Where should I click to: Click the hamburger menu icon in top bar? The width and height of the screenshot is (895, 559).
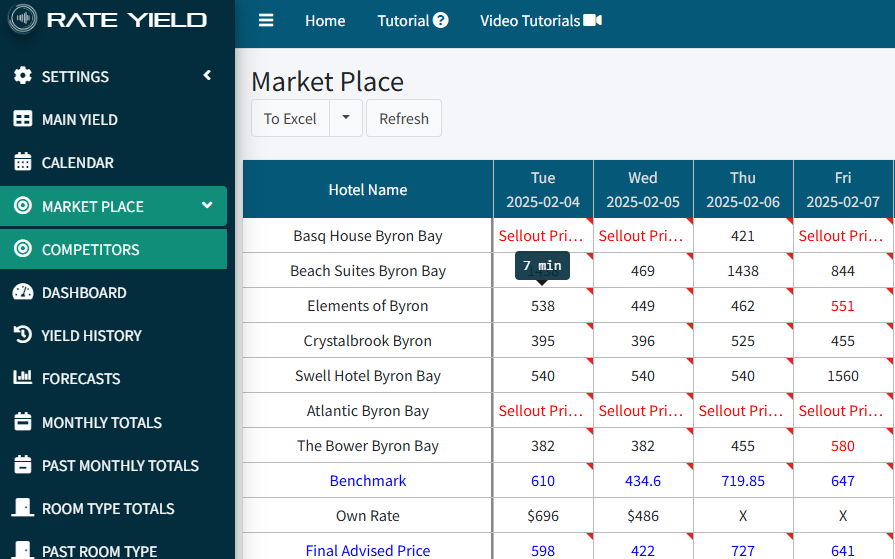click(x=266, y=21)
